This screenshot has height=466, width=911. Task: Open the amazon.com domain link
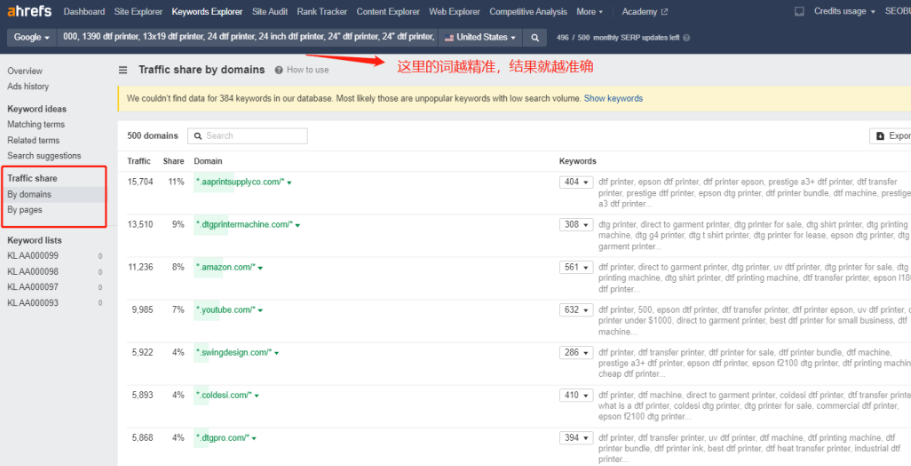[226, 267]
